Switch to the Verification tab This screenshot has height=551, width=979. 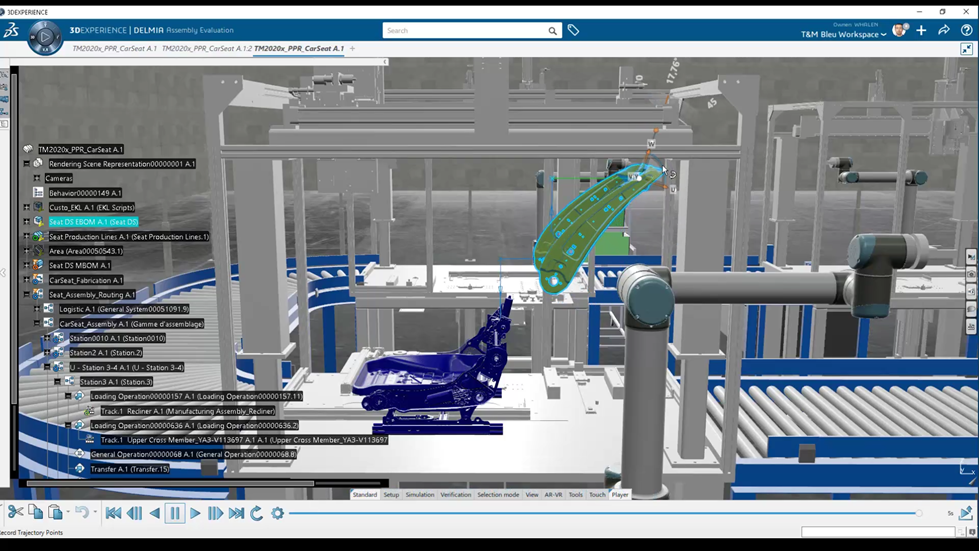click(456, 495)
